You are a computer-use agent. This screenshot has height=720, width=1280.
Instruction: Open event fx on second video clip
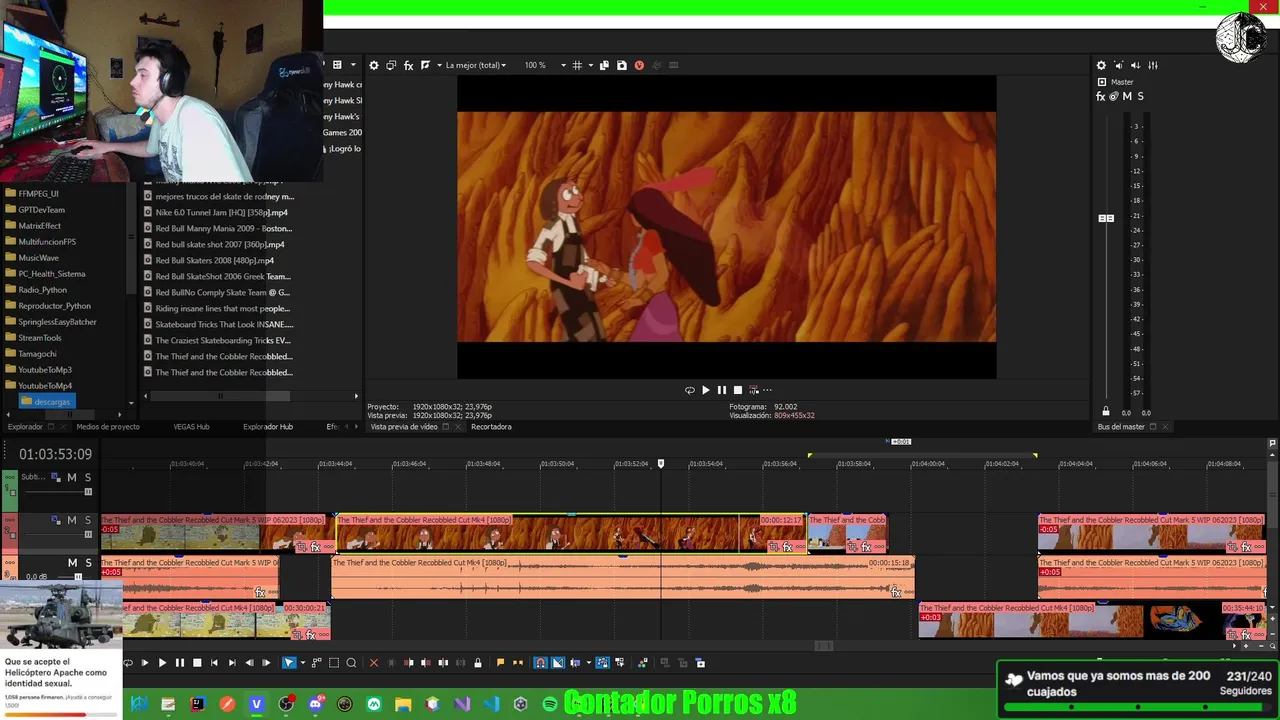(787, 547)
